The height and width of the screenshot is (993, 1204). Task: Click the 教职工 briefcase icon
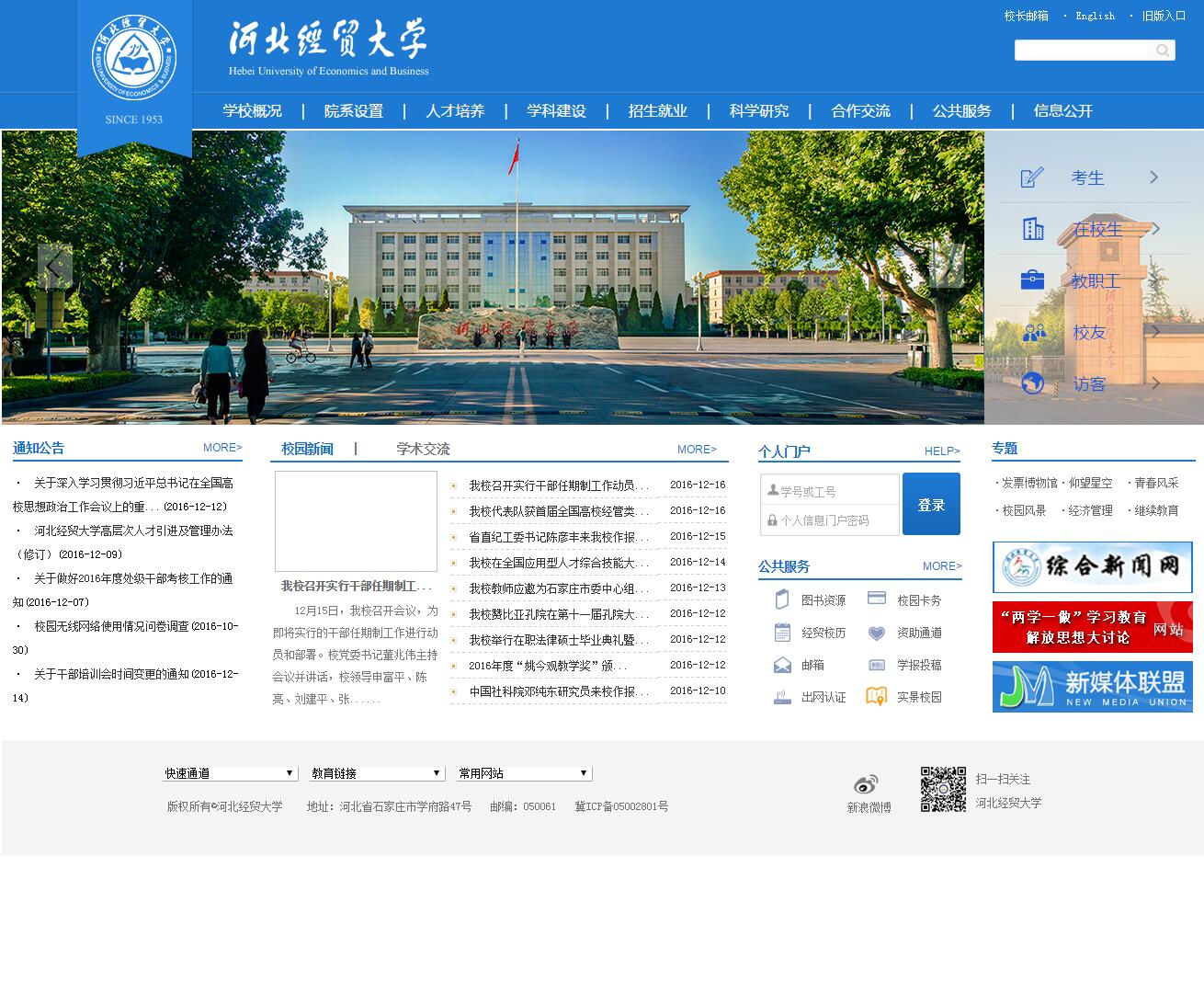(1032, 280)
